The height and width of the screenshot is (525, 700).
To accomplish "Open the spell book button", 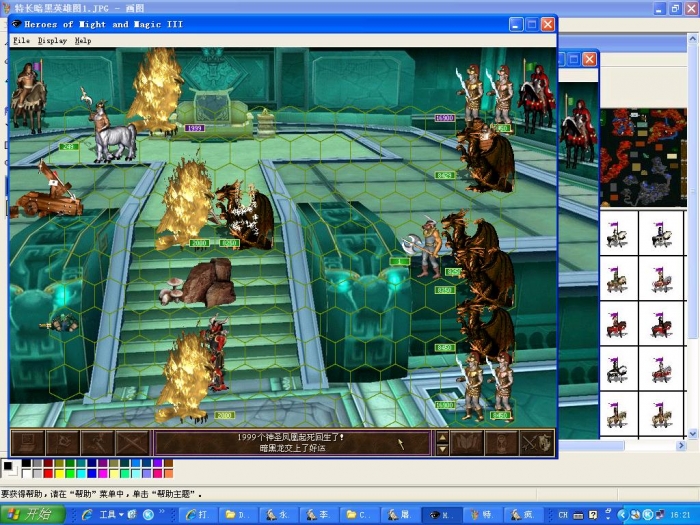I will [x=467, y=443].
